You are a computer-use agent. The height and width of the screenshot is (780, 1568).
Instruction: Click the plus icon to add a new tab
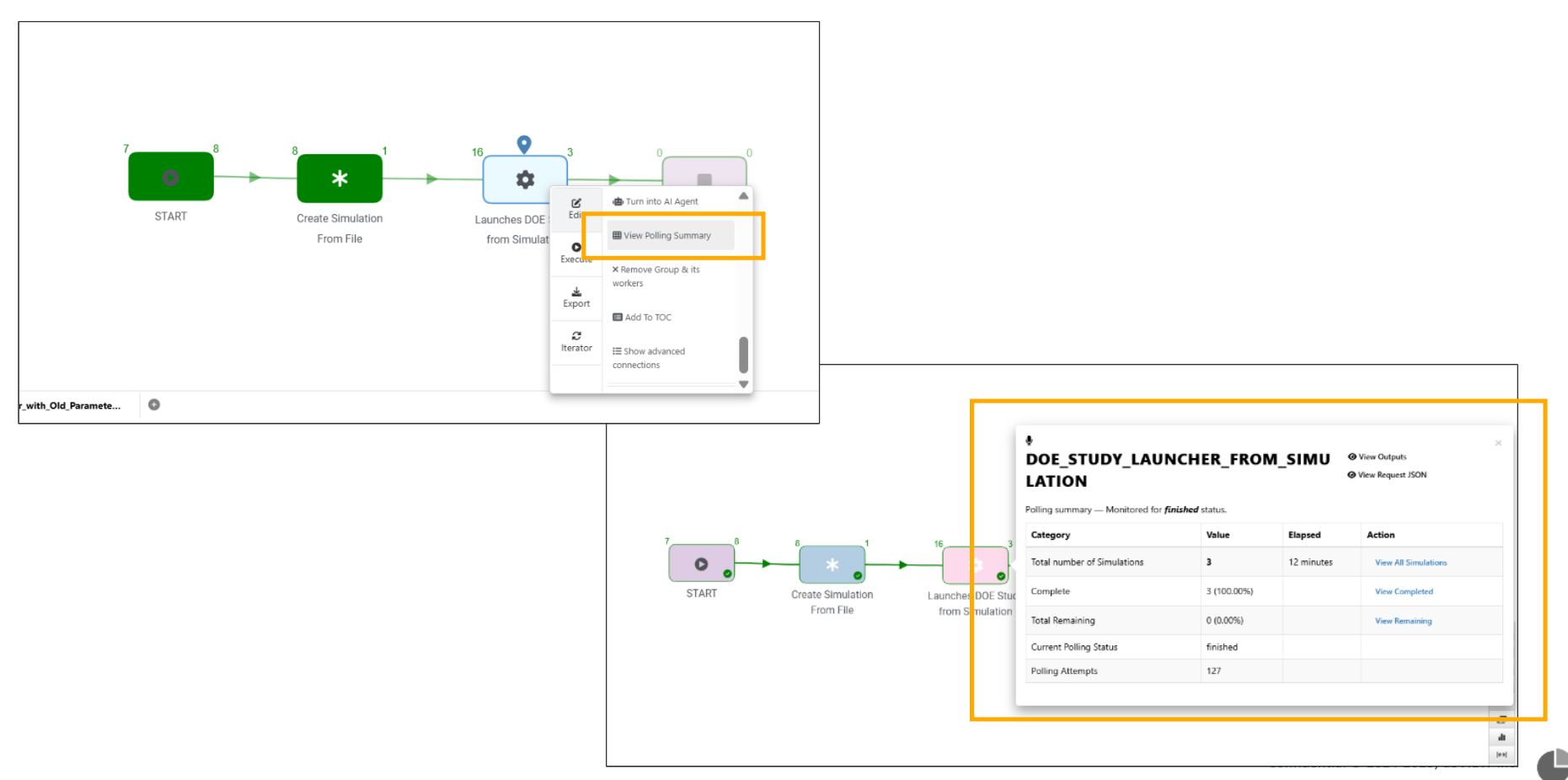click(154, 404)
